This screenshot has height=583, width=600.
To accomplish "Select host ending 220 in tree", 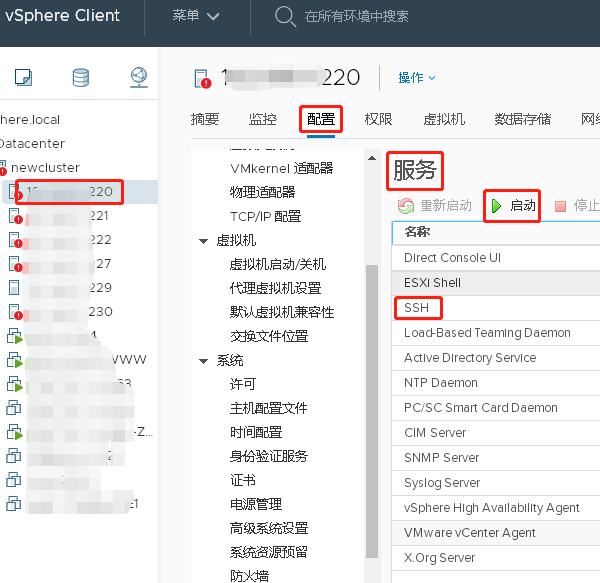I will pos(80,192).
